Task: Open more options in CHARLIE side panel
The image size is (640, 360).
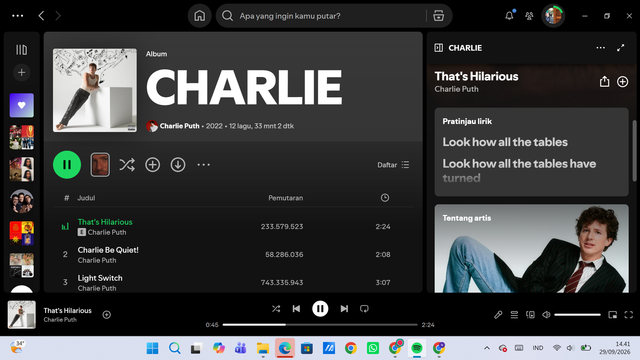Action: tap(600, 48)
